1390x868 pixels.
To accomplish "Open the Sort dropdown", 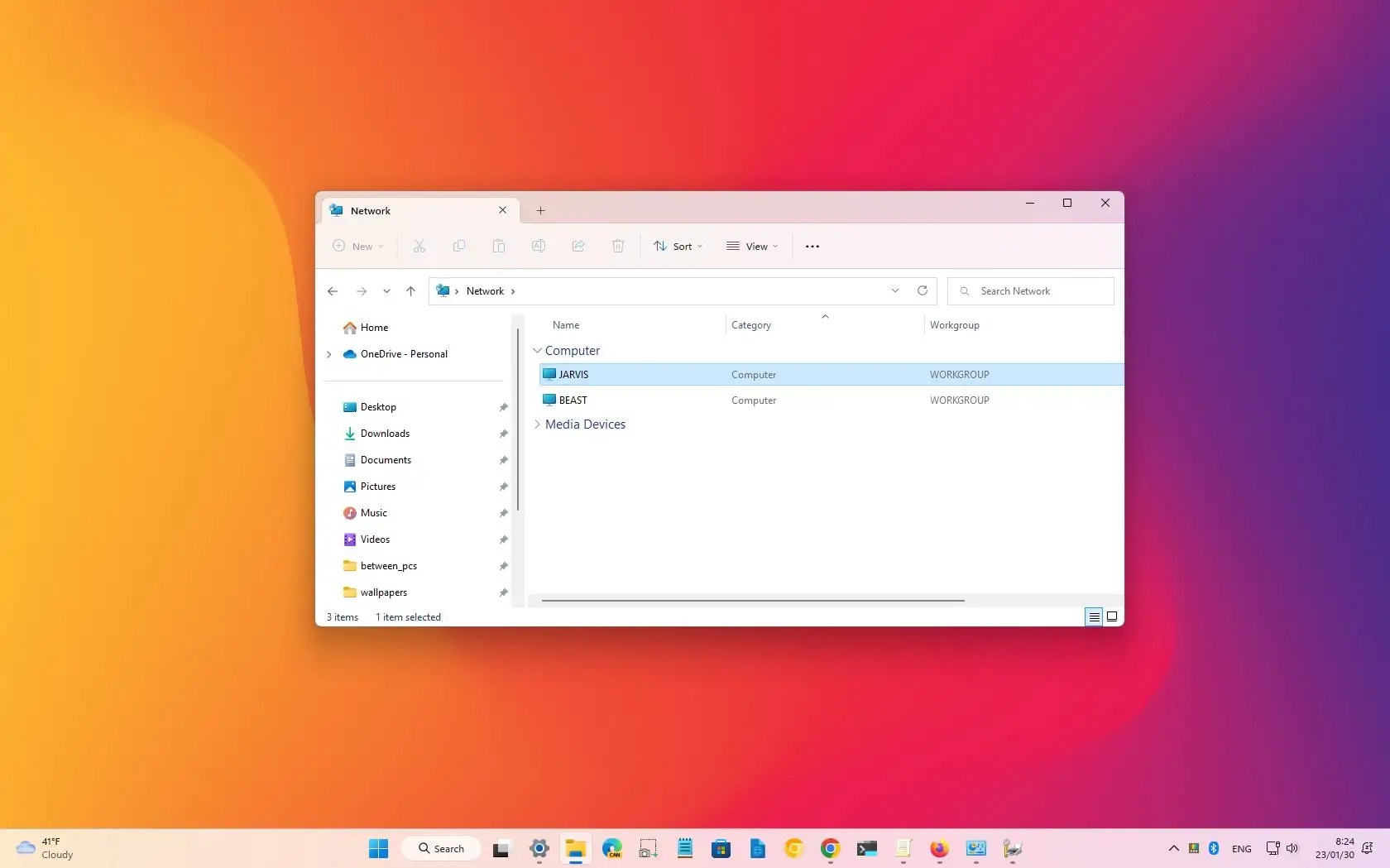I will (x=678, y=246).
